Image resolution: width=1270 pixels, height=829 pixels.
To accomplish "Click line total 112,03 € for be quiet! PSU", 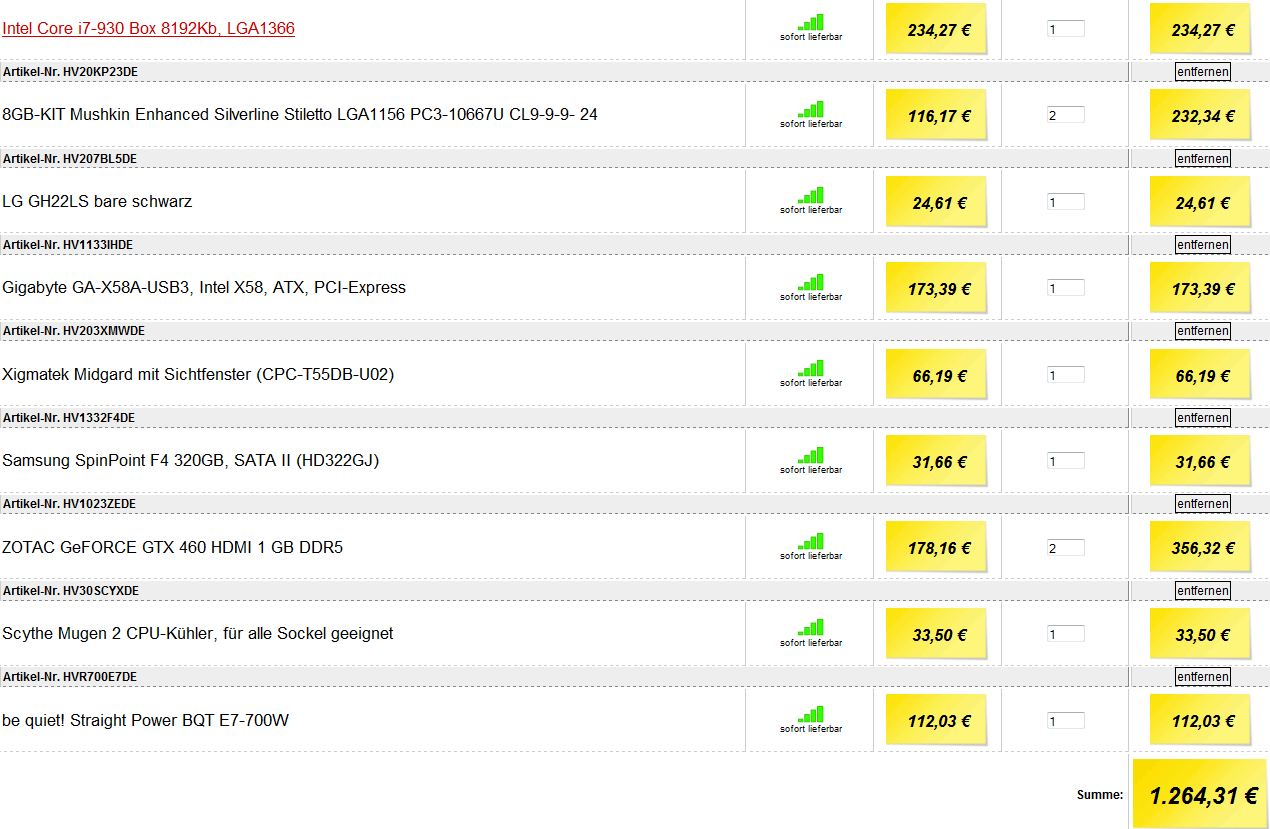I will click(1201, 721).
